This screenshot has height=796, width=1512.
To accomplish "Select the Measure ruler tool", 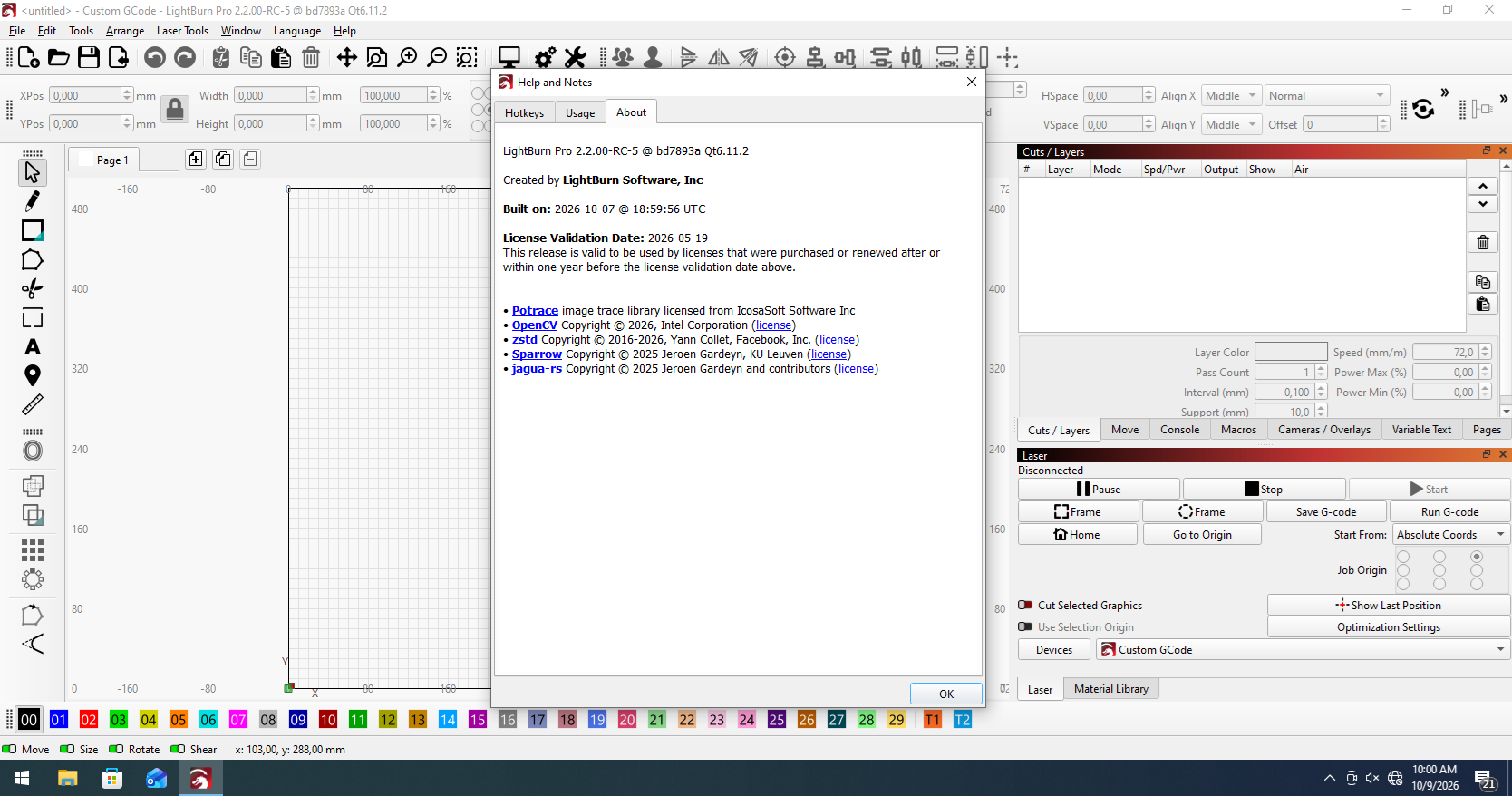I will click(x=33, y=404).
